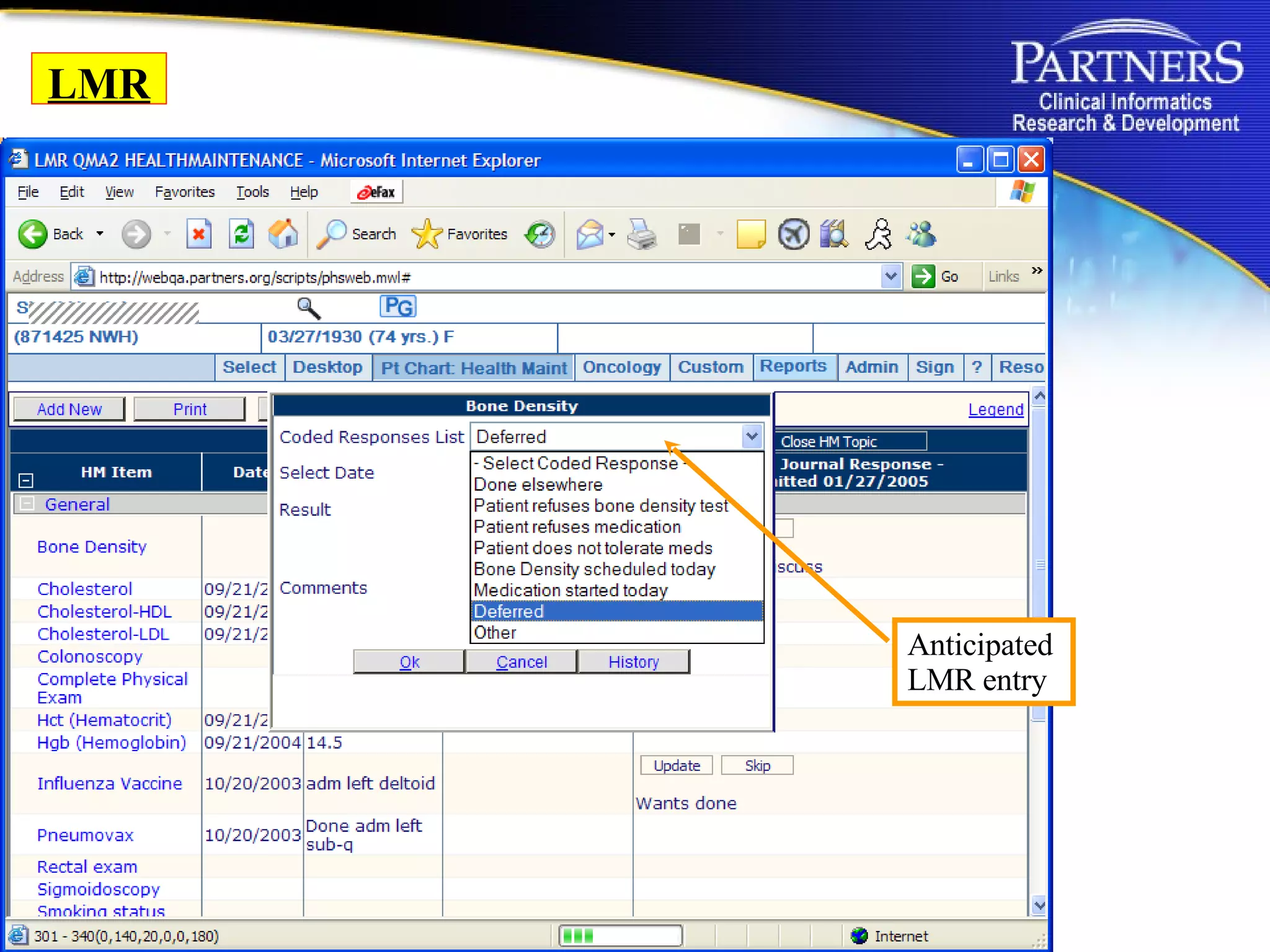Screen dimensions: 1270x952
Task: Click the Stop loading red X icon
Action: (x=198, y=234)
